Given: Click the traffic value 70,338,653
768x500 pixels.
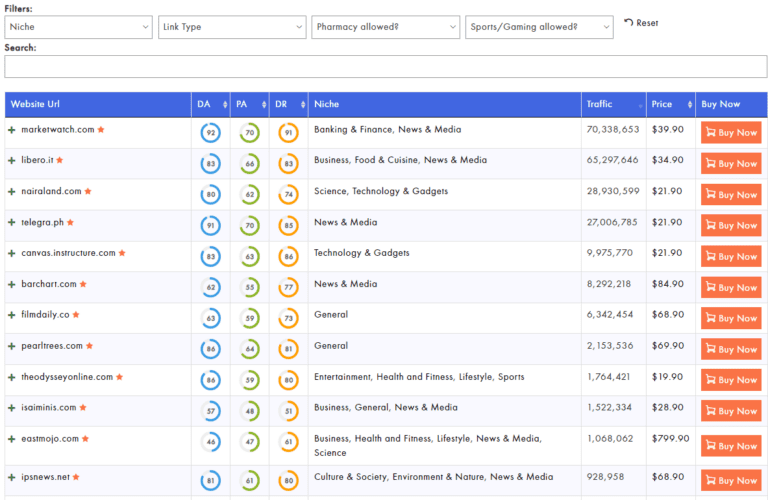Looking at the screenshot, I should point(613,130).
